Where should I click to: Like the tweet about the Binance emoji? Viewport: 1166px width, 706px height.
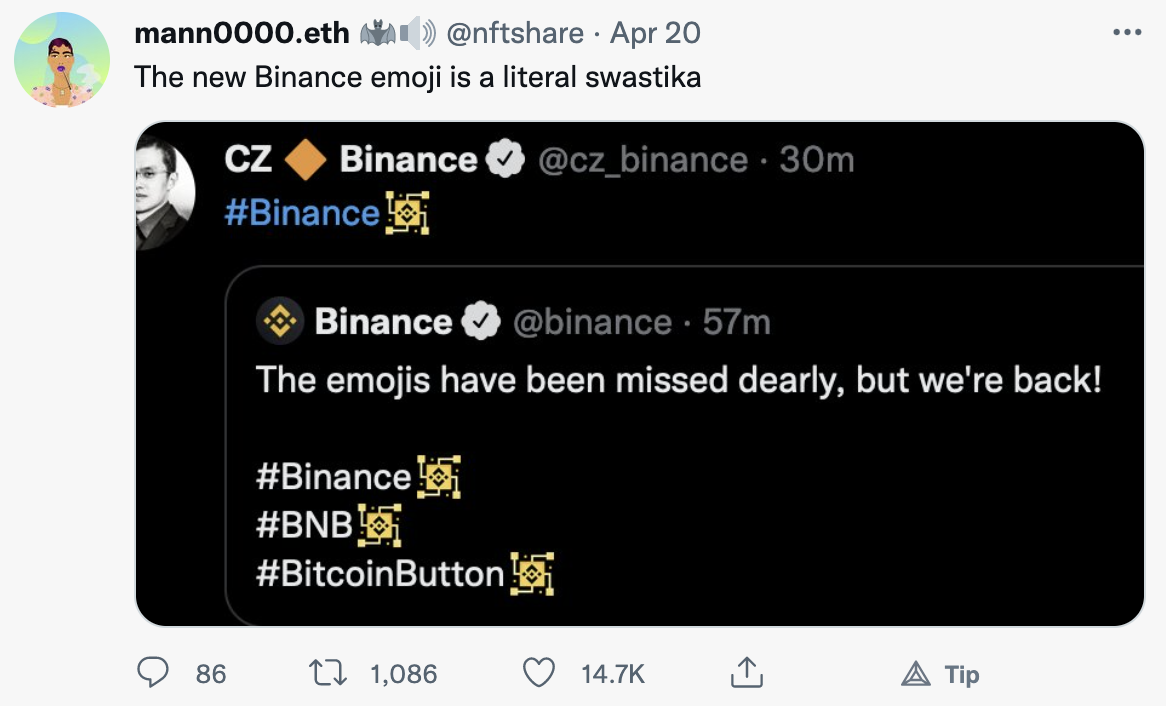click(538, 673)
